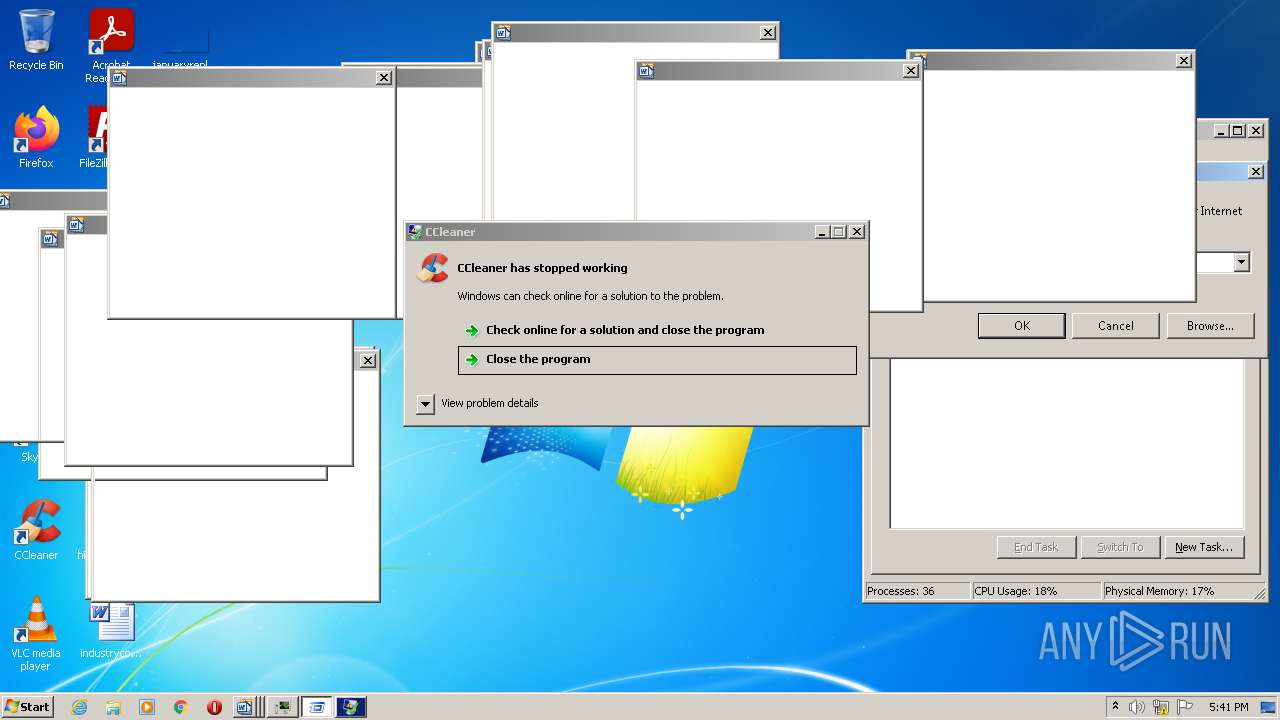Click the Switch To button in Task Manager

[1120, 547]
